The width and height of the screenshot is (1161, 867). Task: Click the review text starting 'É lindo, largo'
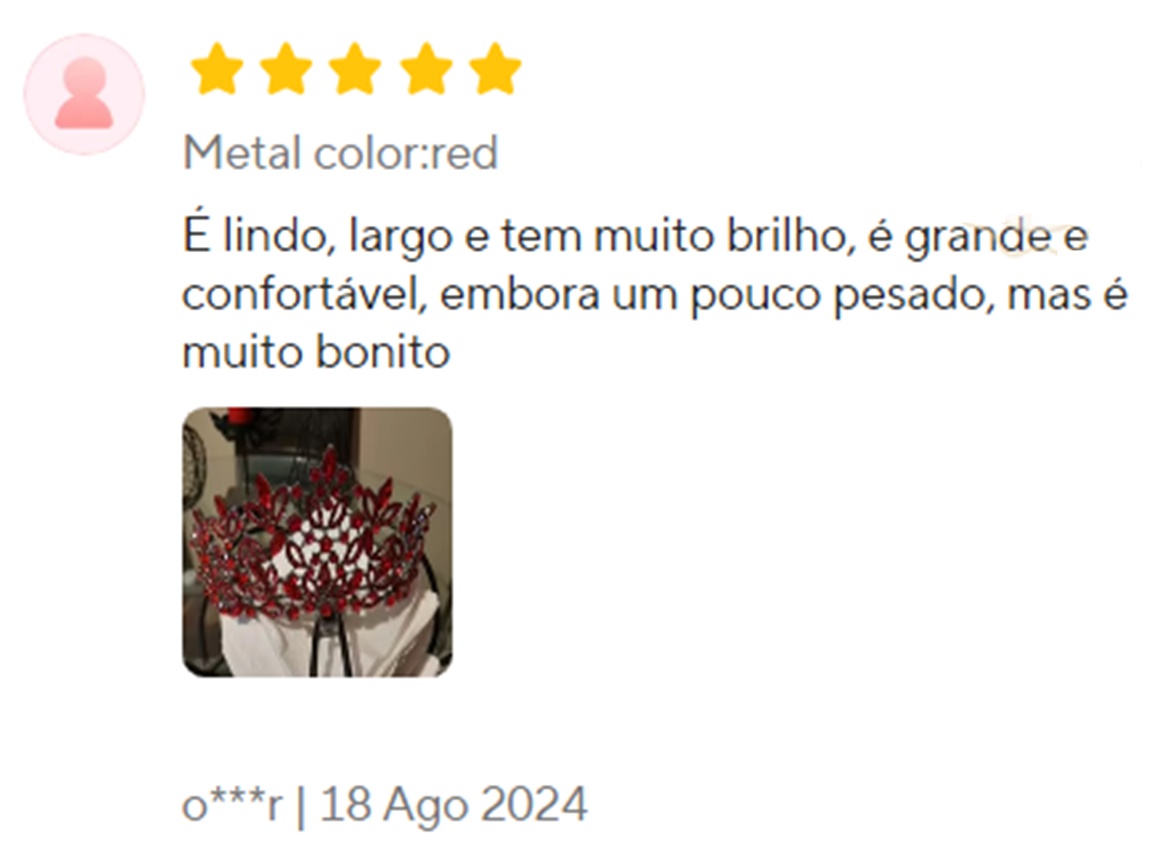click(x=655, y=294)
